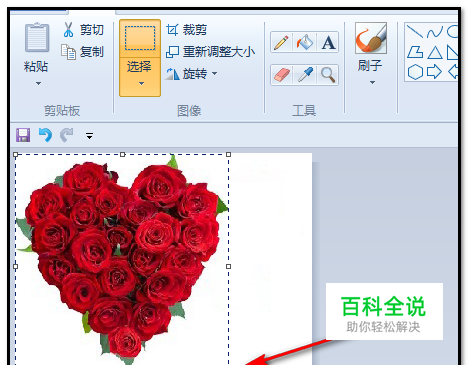The image size is (468, 365).
Task: Click the rectangular Select tool icon
Action: (140, 38)
